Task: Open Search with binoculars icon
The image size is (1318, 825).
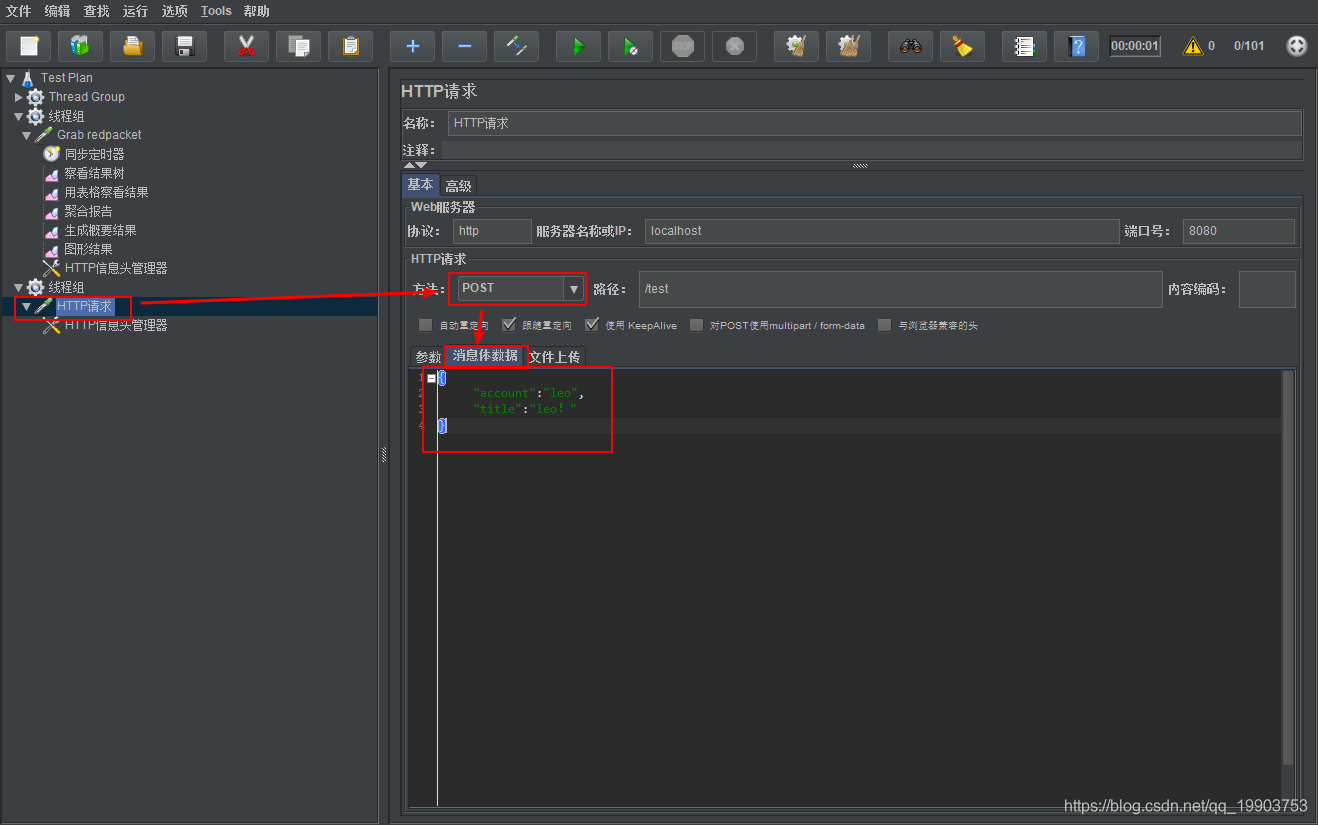Action: [x=910, y=46]
